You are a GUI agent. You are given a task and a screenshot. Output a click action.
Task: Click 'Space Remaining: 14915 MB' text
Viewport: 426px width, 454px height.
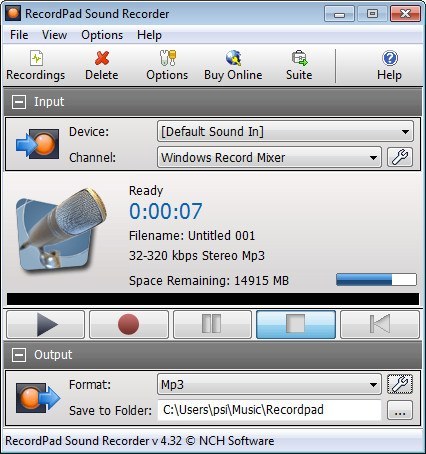[x=209, y=281]
